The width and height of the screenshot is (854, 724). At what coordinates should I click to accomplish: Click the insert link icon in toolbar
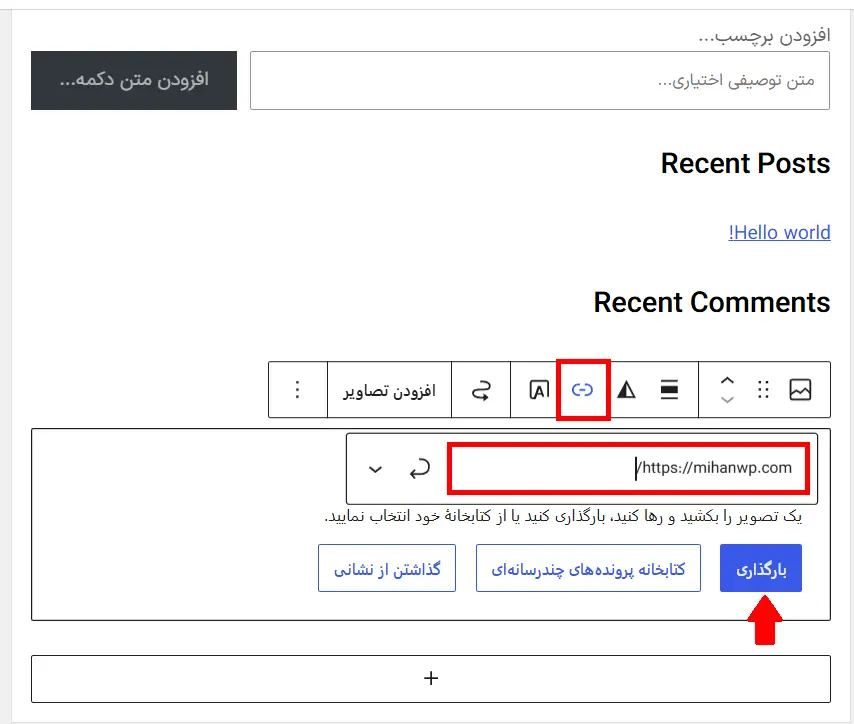(582, 390)
